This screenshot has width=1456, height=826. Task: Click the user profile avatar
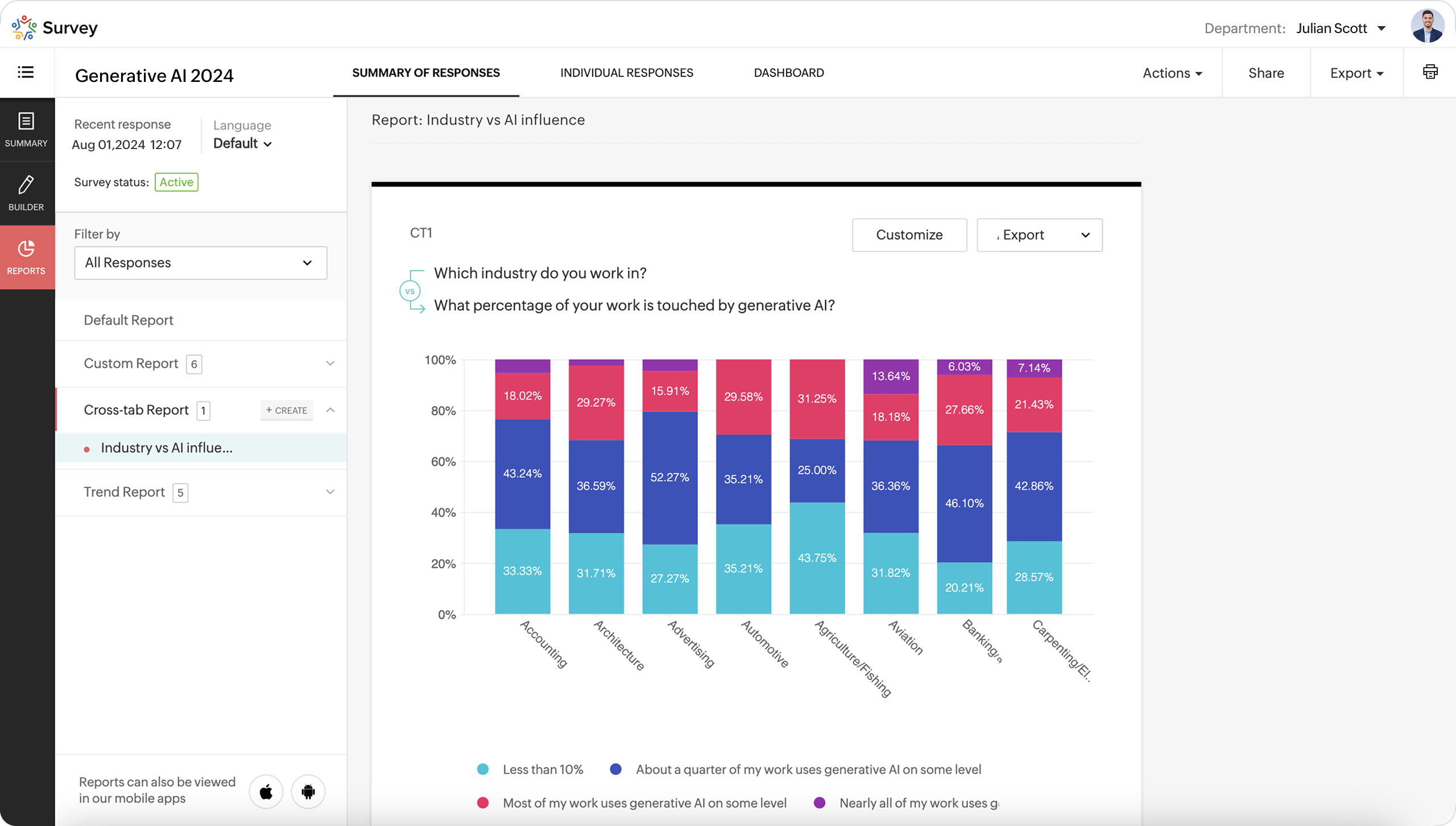point(1427,26)
